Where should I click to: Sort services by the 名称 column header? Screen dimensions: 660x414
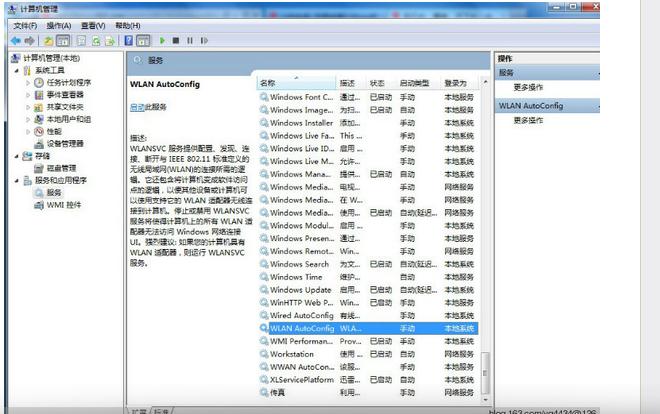[x=296, y=83]
